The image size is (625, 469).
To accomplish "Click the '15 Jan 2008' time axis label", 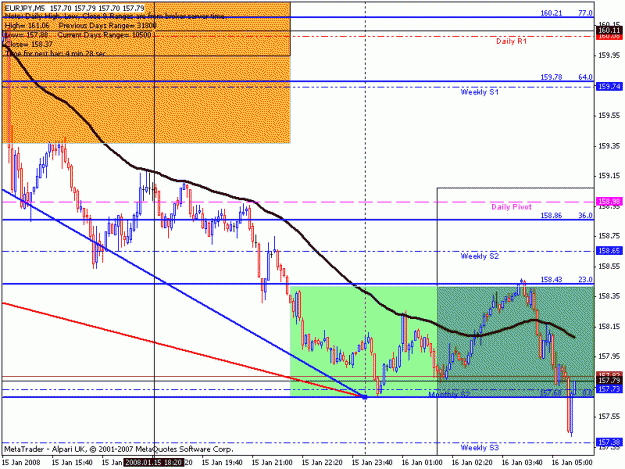I will 21,463.
